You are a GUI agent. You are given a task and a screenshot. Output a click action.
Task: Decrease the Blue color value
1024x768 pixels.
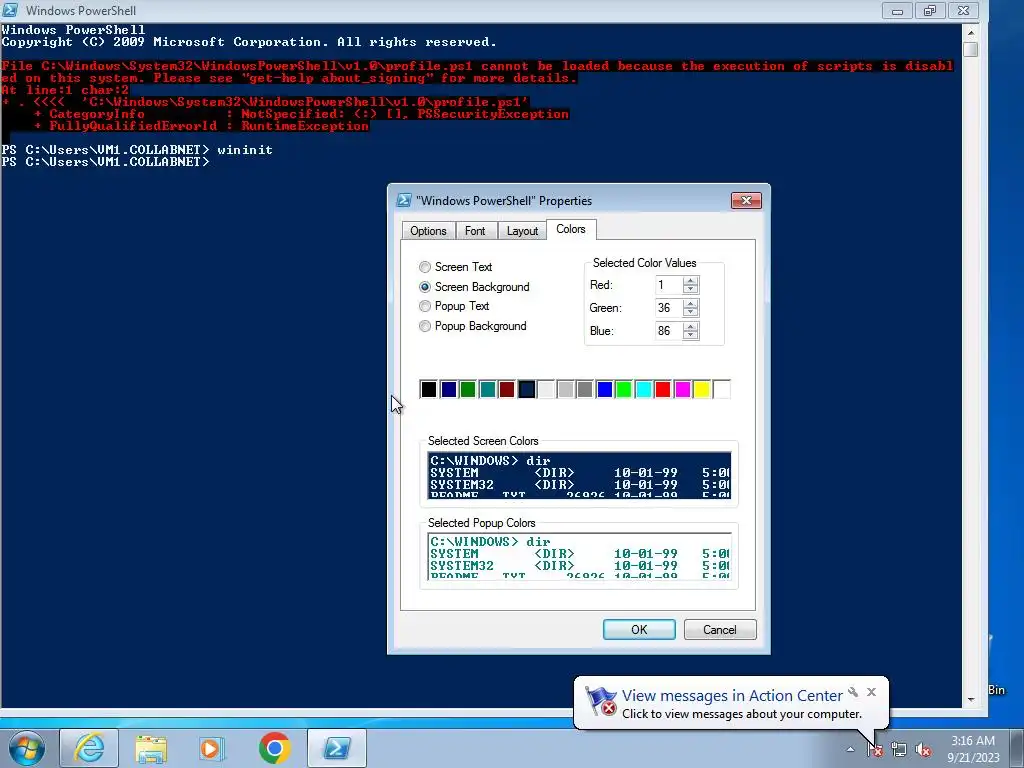tap(690, 335)
